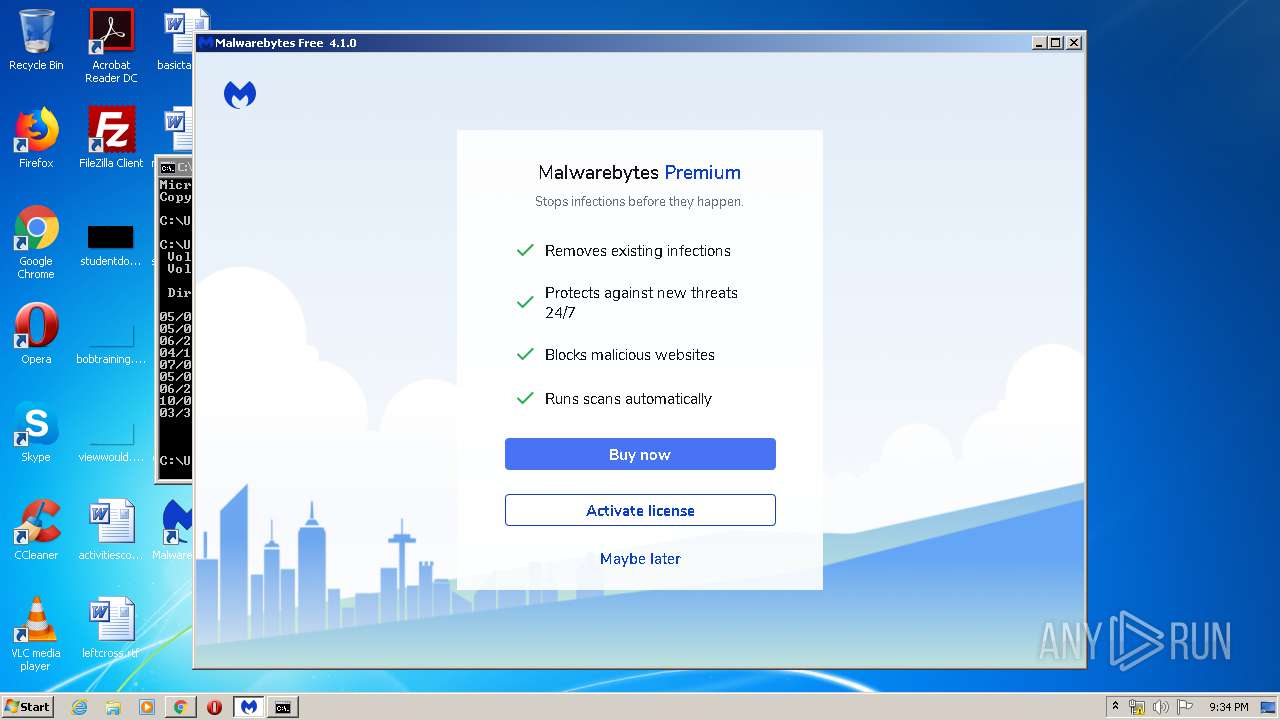Switch to the Command Prompt taskbar button
Viewport: 1280px width, 720px height.
[x=283, y=707]
